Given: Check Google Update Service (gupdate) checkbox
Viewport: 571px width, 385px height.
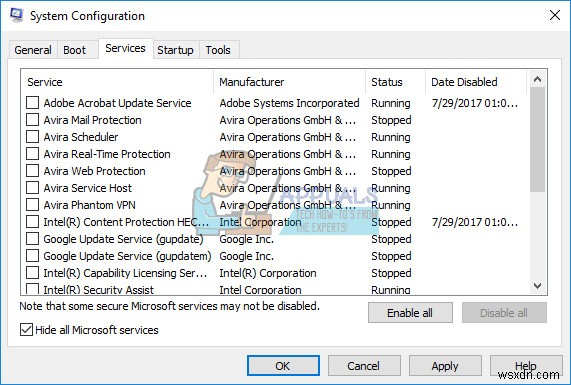Looking at the screenshot, I should [x=32, y=239].
